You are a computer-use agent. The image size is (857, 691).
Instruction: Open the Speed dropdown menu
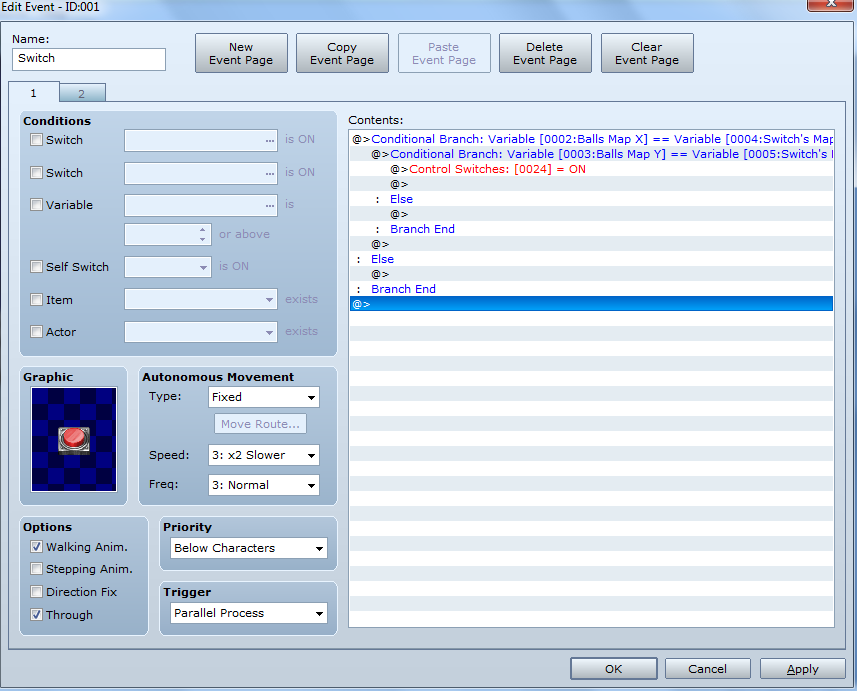[x=263, y=455]
